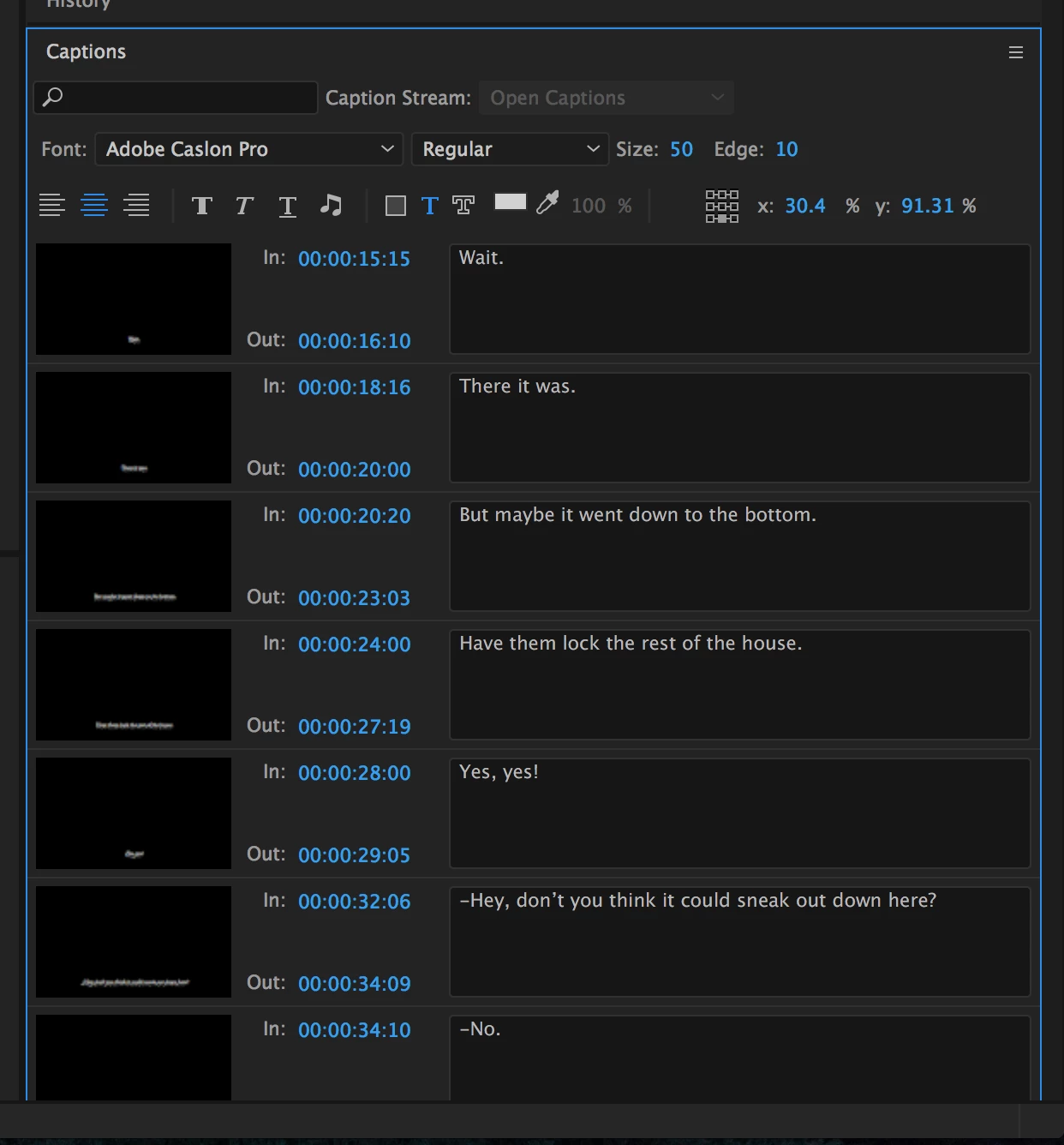The image size is (1064, 1145).
Task: Click Out timecode 00:00:20:00
Action: click(x=355, y=470)
